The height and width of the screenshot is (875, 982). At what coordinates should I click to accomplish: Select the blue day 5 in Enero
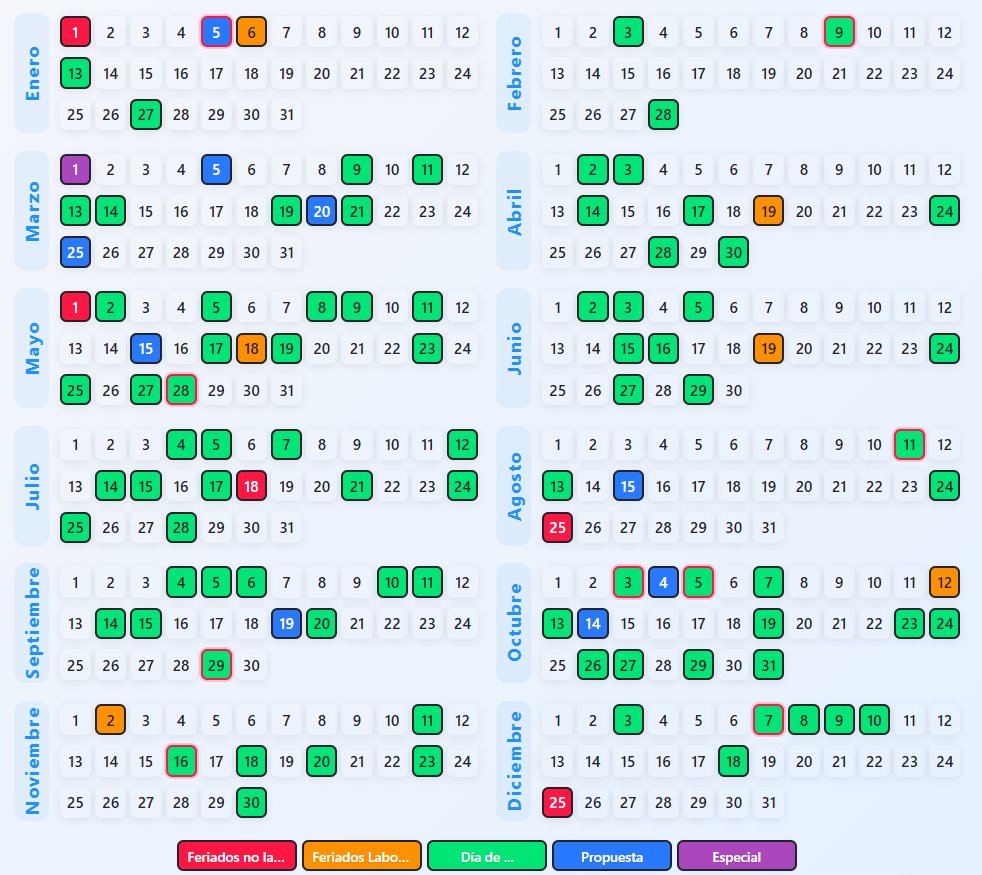point(216,32)
